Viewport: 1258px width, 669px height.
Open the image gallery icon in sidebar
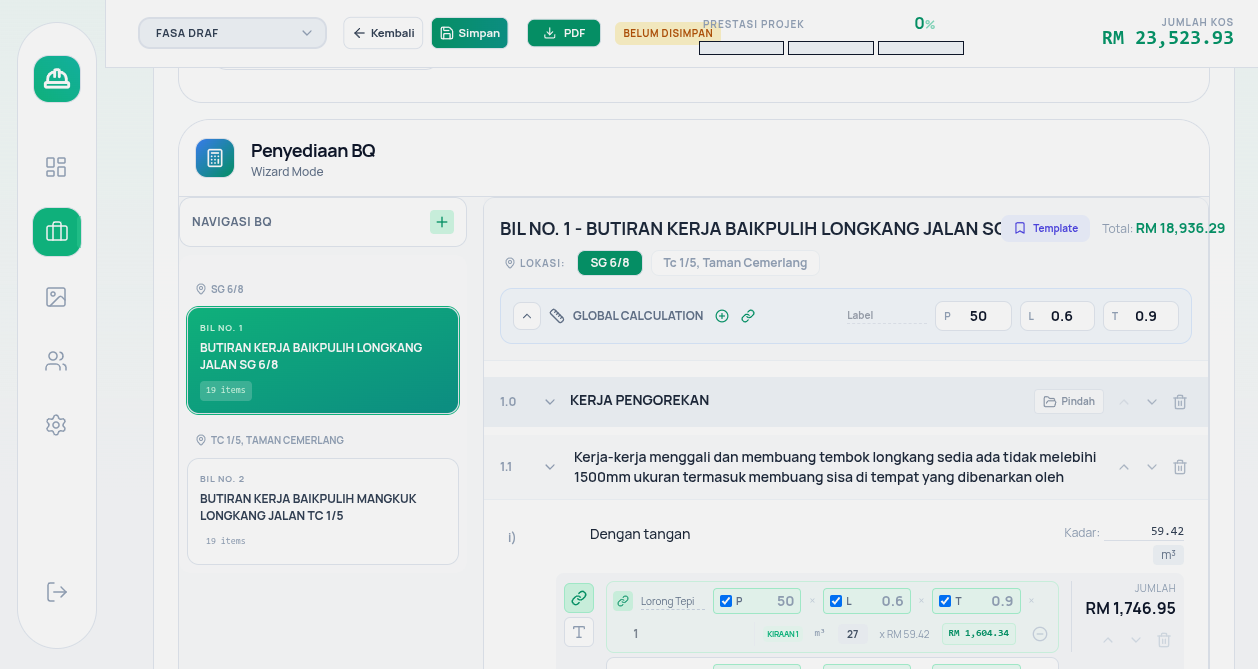click(56, 297)
